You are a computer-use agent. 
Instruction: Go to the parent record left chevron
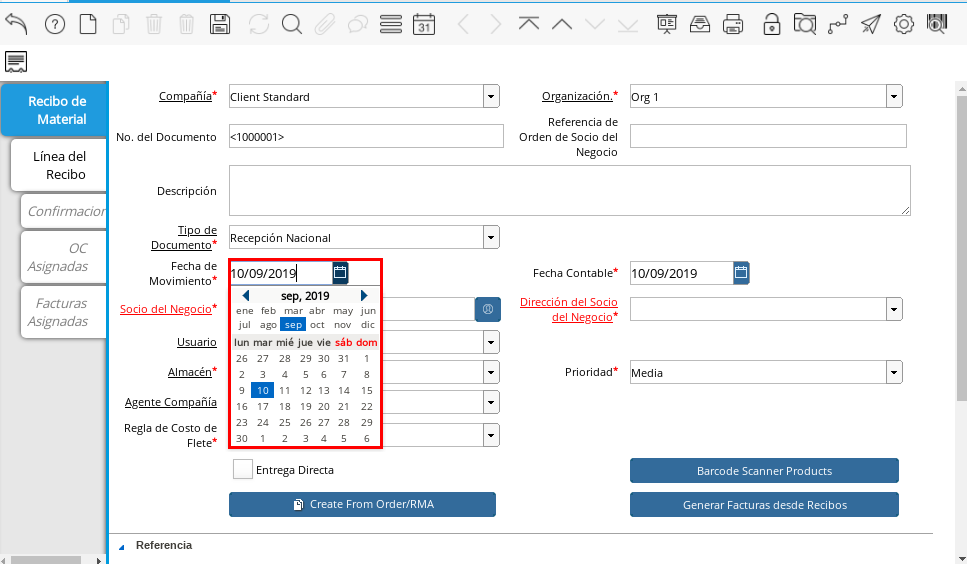463,25
